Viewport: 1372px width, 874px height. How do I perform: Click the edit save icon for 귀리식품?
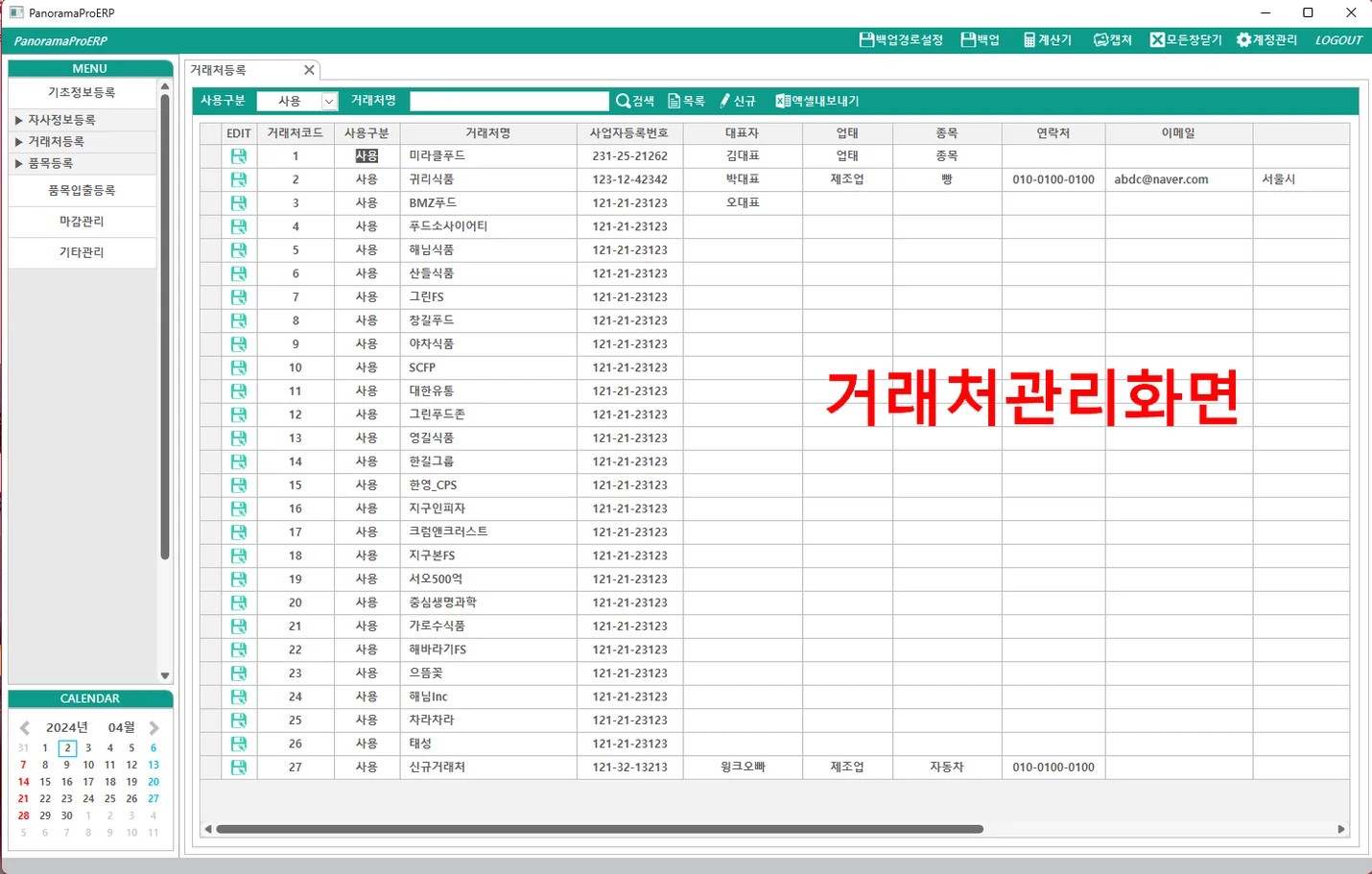click(239, 179)
